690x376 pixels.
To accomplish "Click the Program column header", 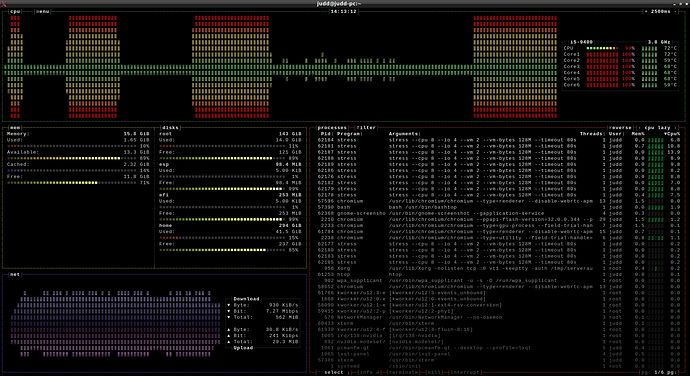I will tap(349, 134).
